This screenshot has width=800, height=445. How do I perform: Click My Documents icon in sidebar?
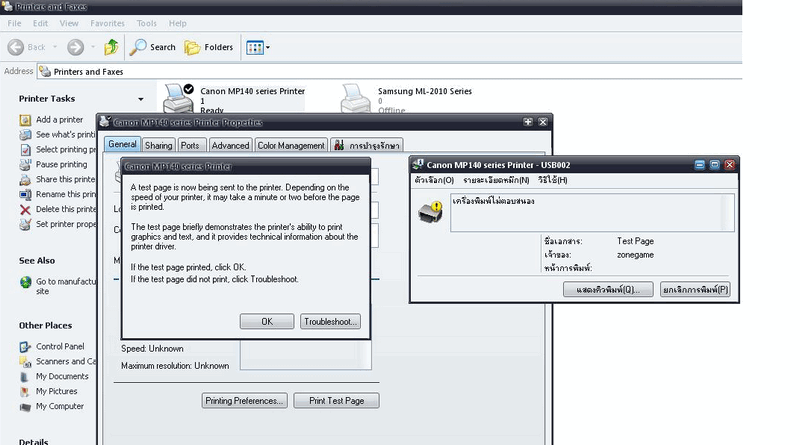coord(25,377)
